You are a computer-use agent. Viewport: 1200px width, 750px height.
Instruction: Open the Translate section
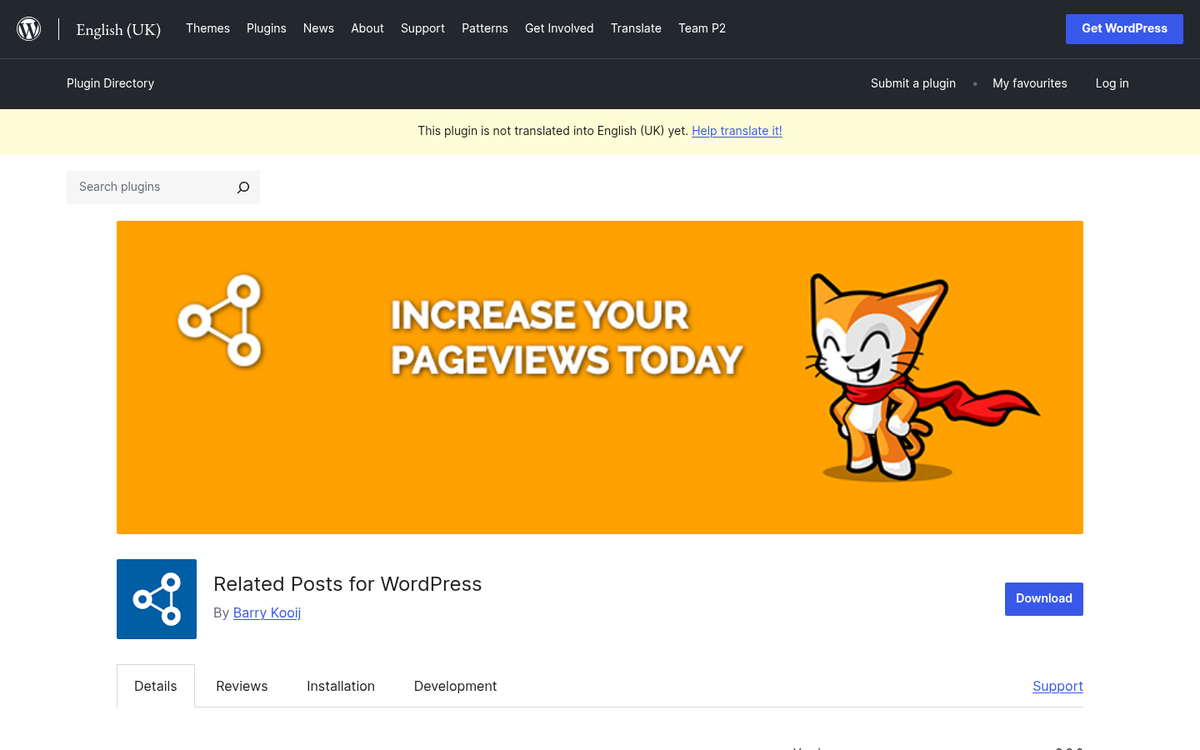[636, 28]
